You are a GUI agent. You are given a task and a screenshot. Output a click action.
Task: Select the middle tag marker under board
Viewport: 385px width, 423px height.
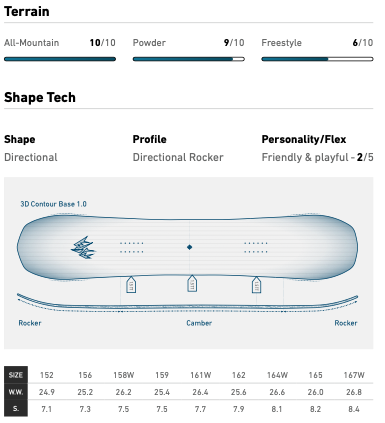192,284
